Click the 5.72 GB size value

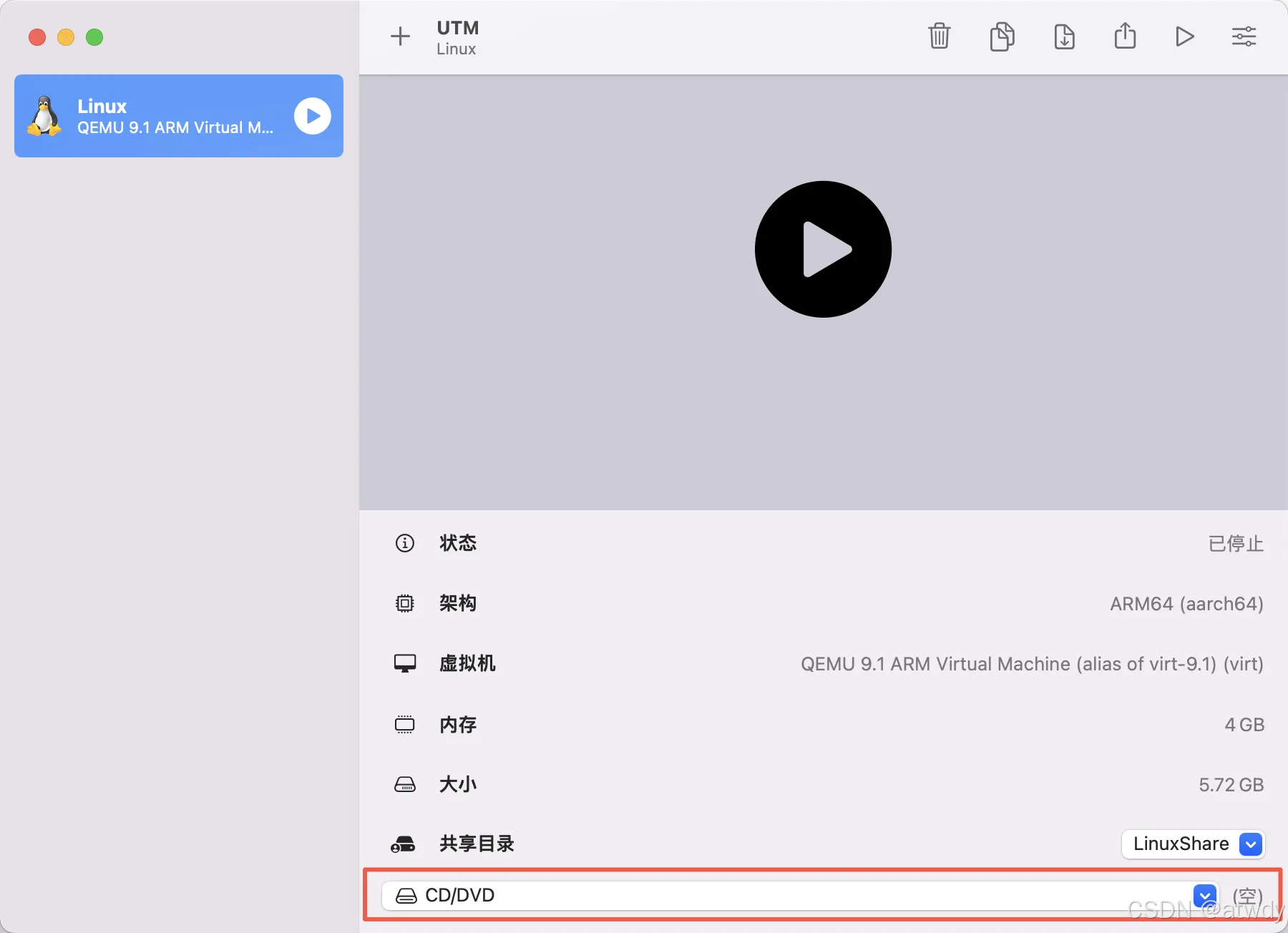click(x=1231, y=785)
